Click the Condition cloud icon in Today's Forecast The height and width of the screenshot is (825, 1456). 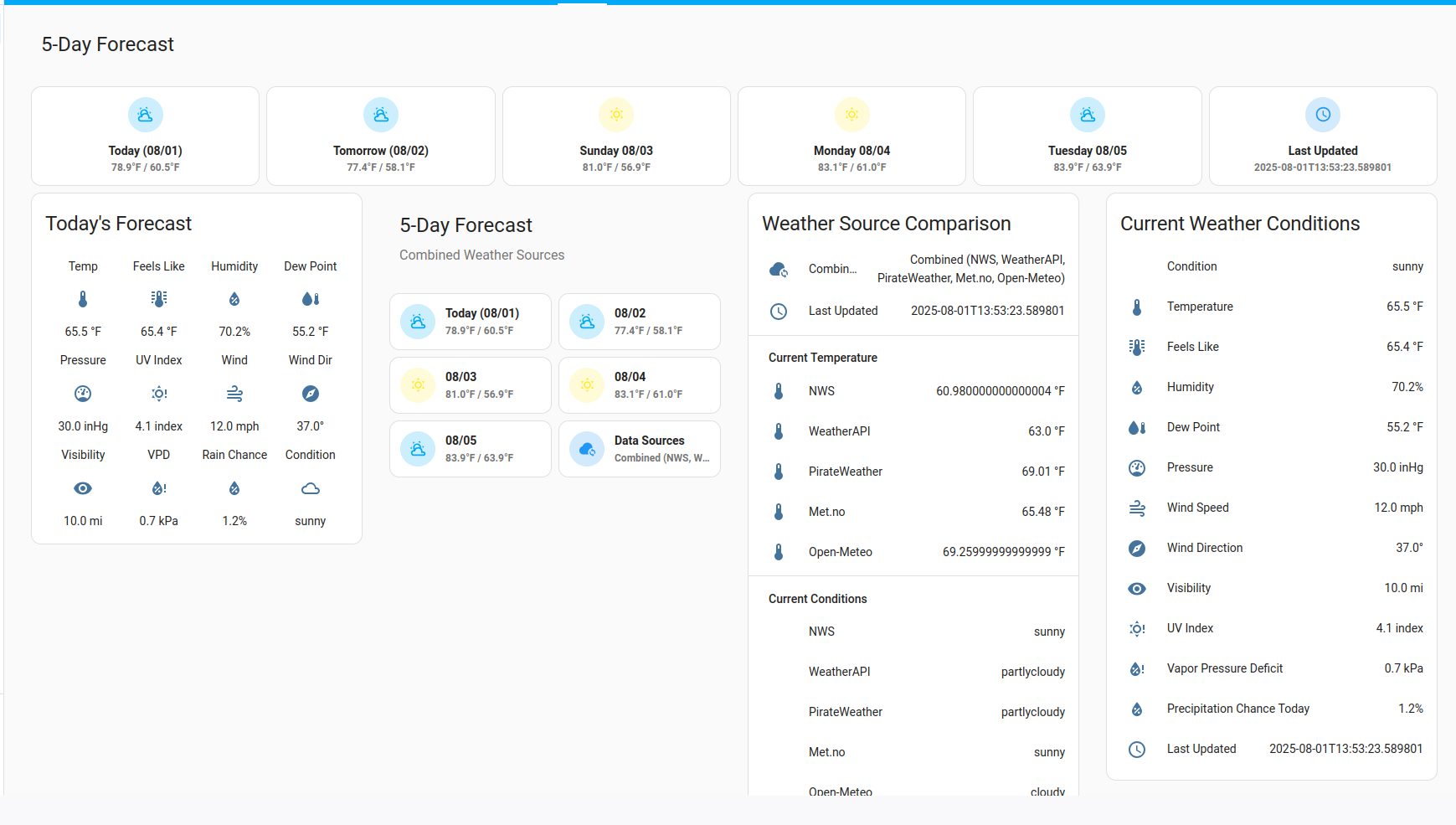pyautogui.click(x=311, y=488)
